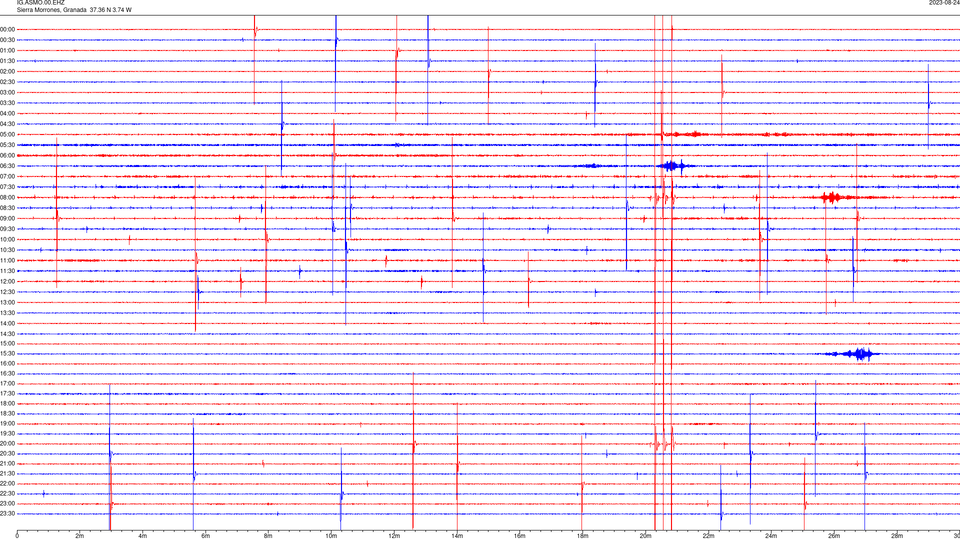Select the 02:30 time row label
The width and height of the screenshot is (960, 540).
tap(8, 82)
